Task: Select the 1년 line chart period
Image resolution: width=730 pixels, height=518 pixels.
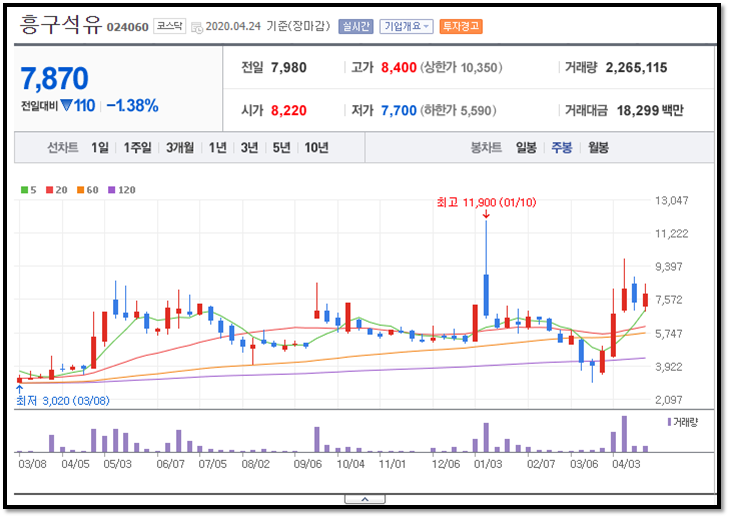Action: tap(217, 148)
